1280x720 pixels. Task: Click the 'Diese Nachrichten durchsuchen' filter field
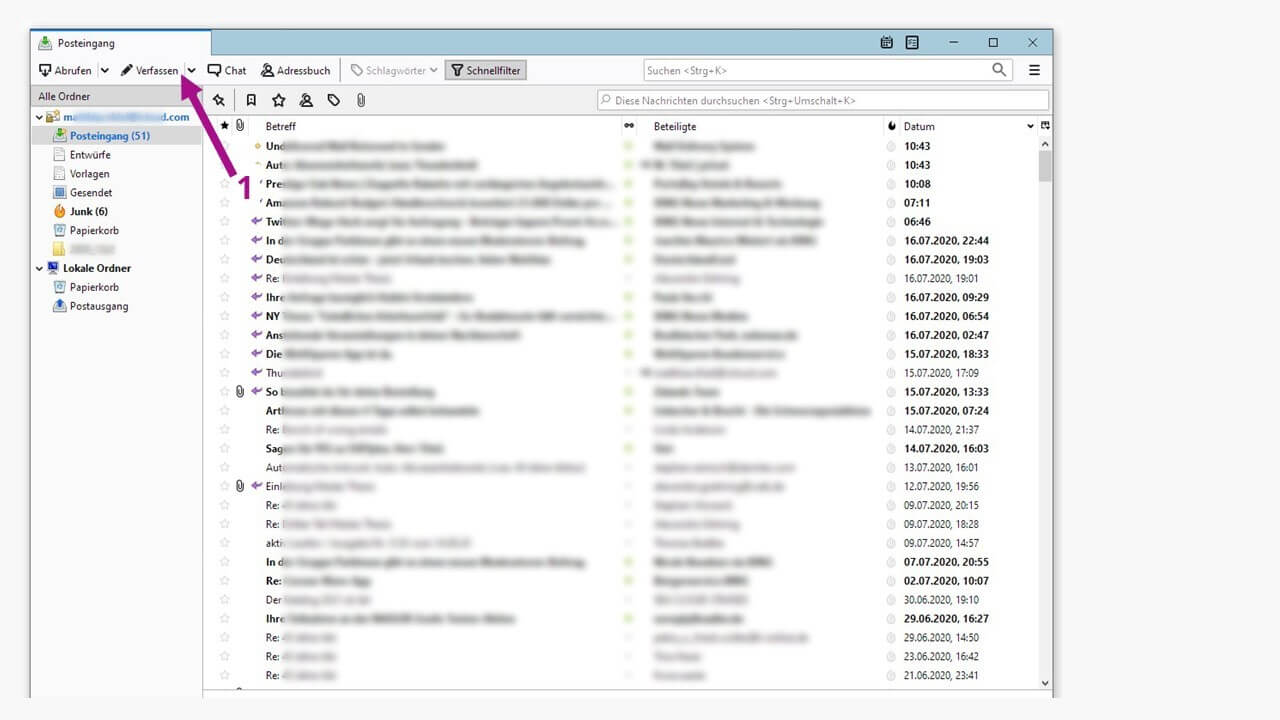coord(823,100)
